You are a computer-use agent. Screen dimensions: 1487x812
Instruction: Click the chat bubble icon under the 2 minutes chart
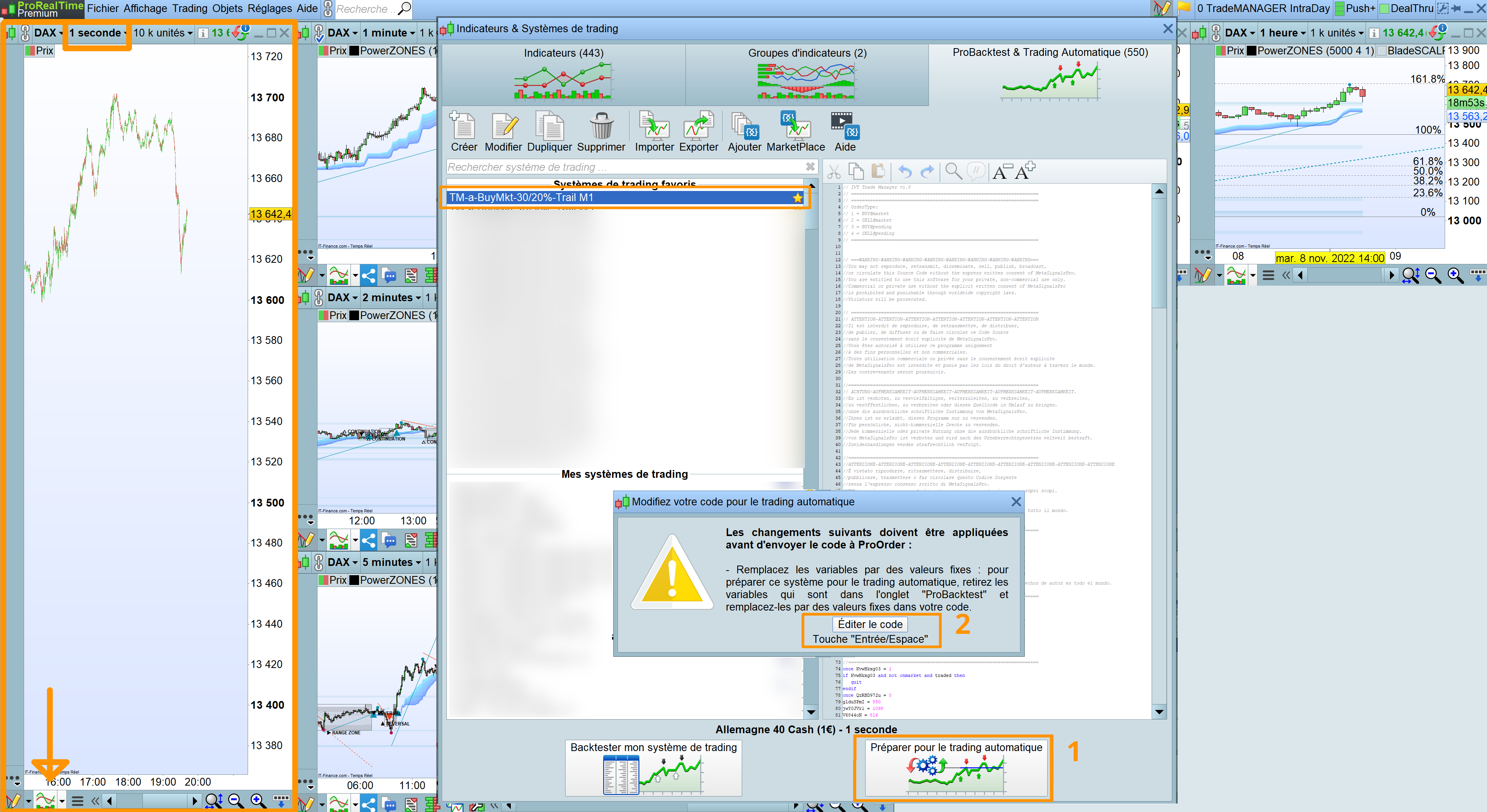coord(390,541)
